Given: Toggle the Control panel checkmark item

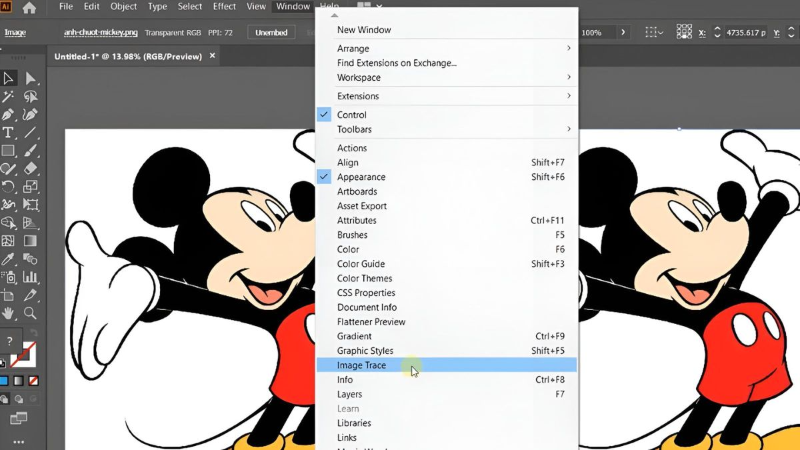Looking at the screenshot, I should 447,115.
